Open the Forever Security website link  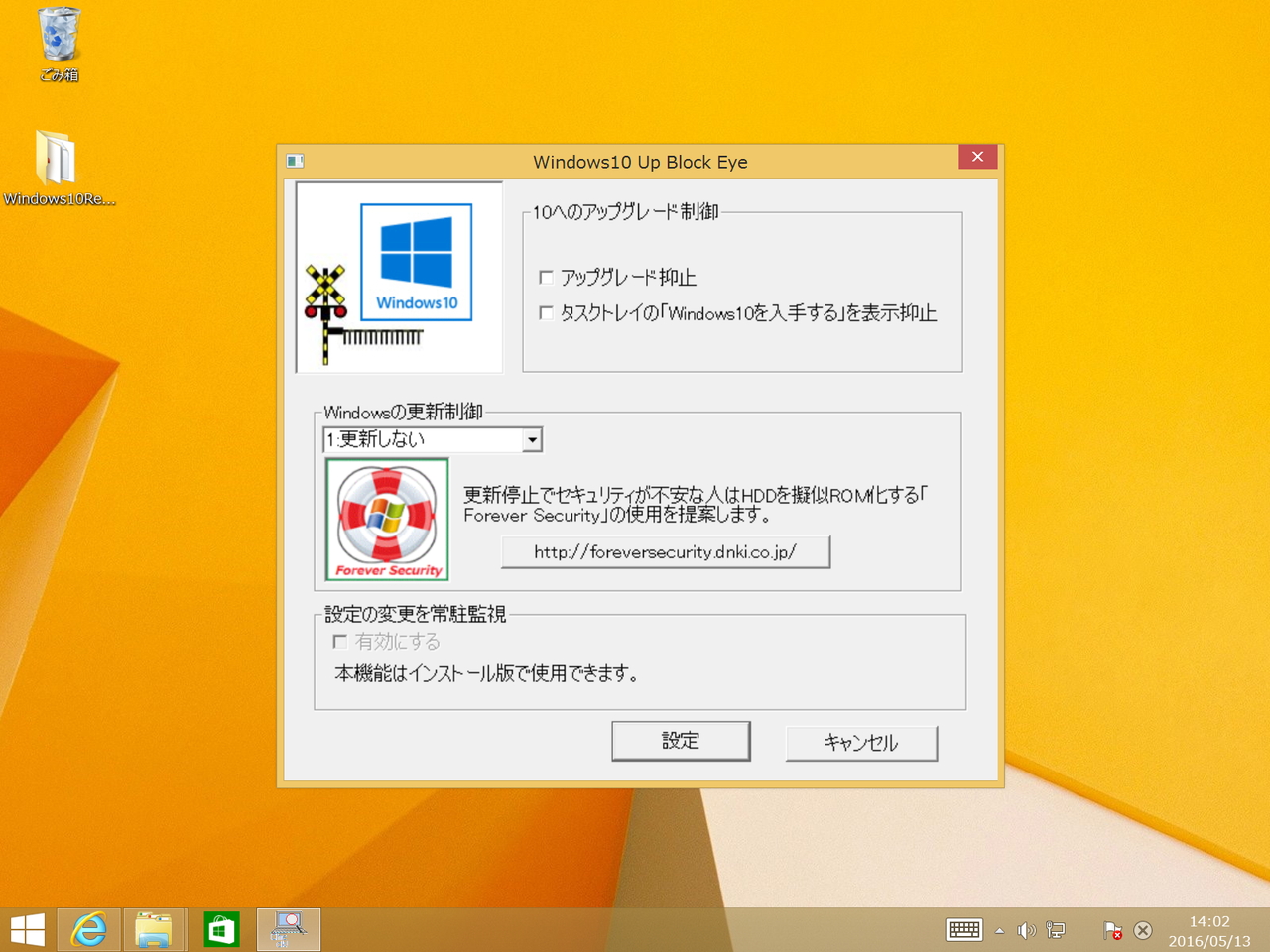coord(666,552)
